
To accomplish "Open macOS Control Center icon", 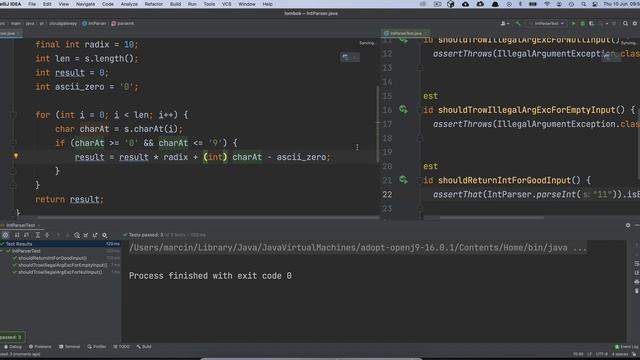I will (x=595, y=4).
